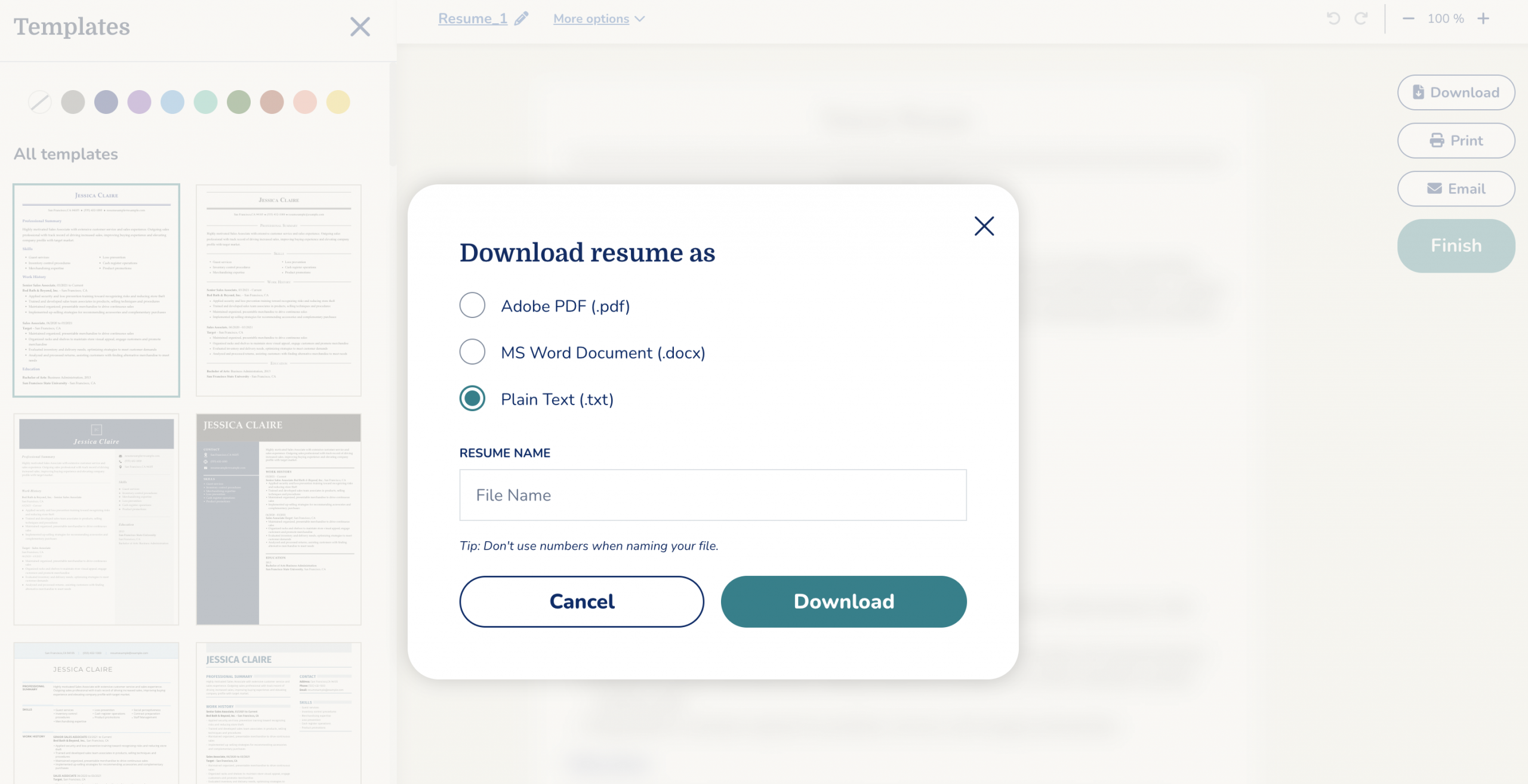Select the no-color slashed swatch

(x=40, y=102)
